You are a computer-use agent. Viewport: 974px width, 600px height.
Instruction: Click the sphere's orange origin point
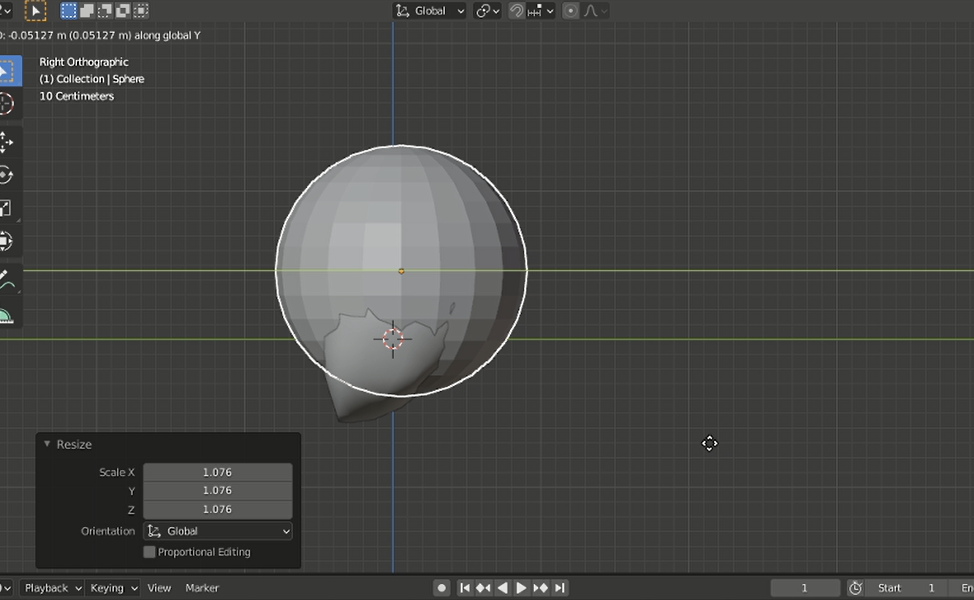[401, 271]
